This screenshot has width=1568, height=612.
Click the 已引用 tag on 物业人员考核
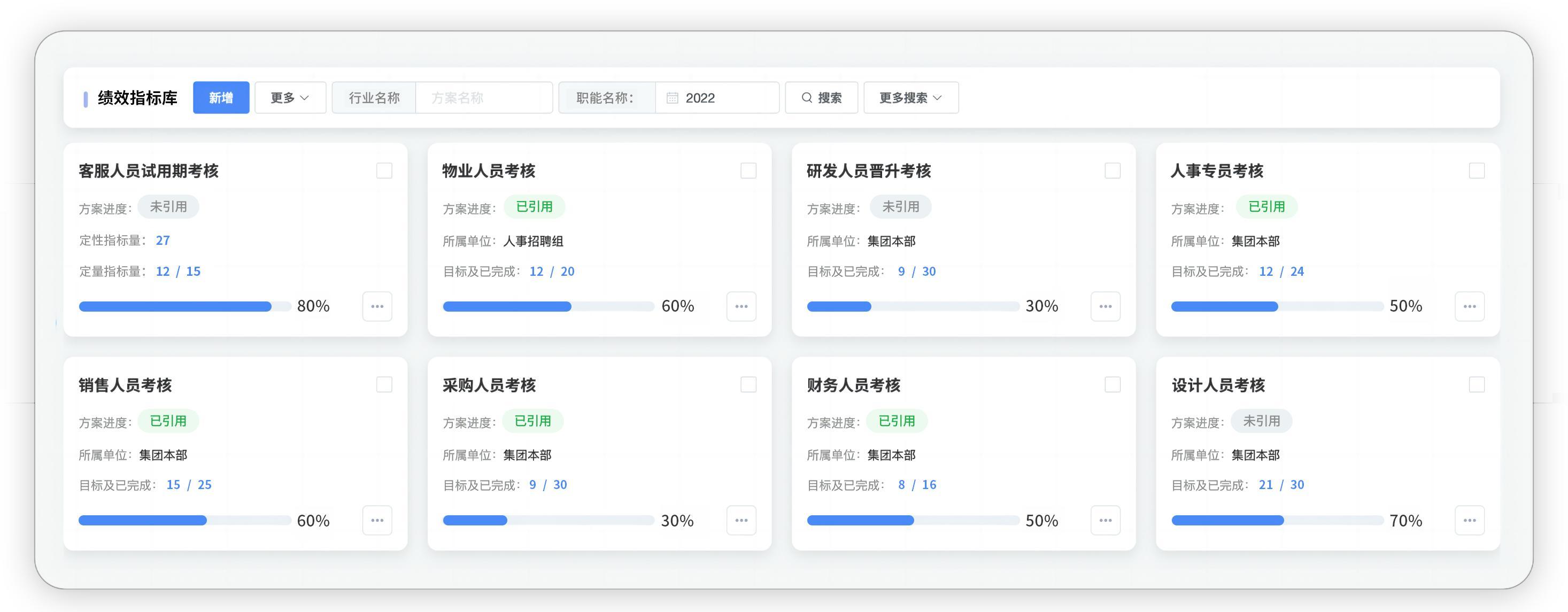click(534, 207)
